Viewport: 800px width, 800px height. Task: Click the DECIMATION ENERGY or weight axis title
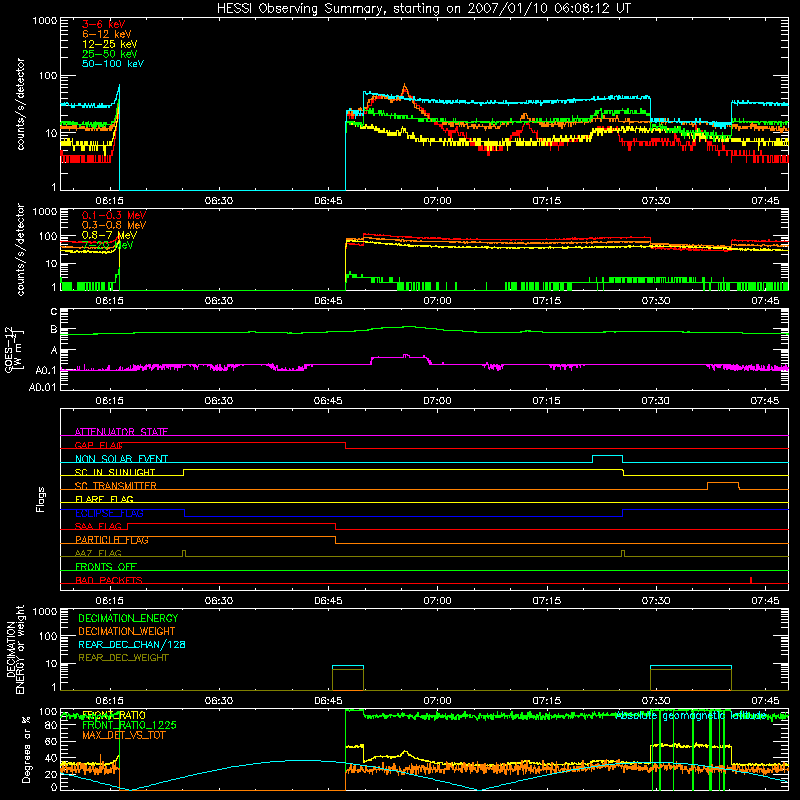pyautogui.click(x=15, y=649)
